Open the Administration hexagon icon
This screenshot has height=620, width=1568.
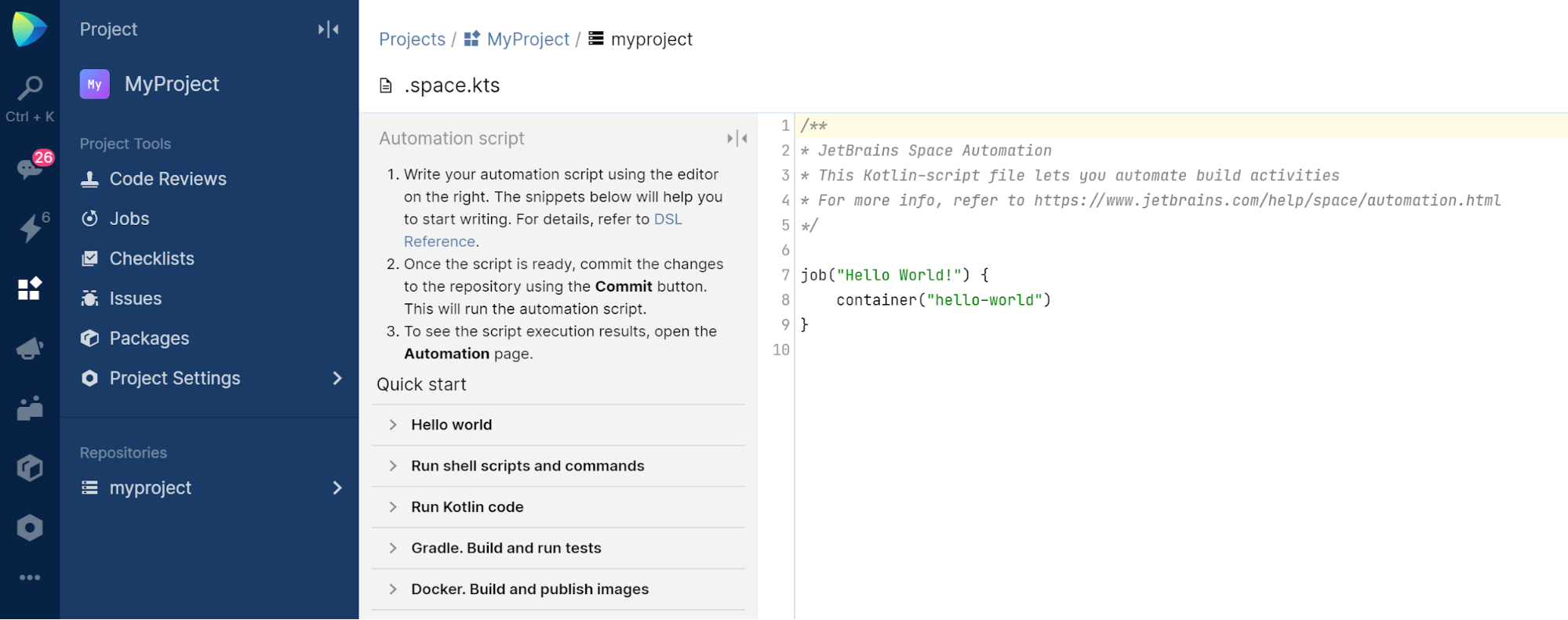pos(30,528)
